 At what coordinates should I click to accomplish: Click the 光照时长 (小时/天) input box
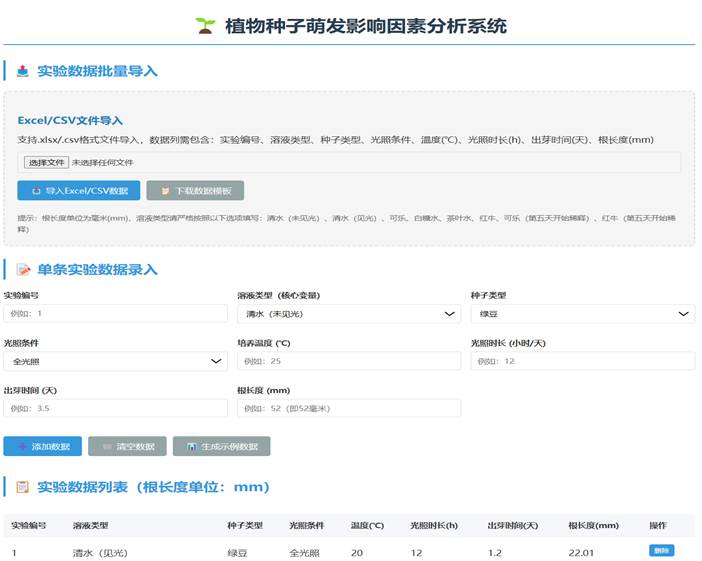tap(582, 361)
